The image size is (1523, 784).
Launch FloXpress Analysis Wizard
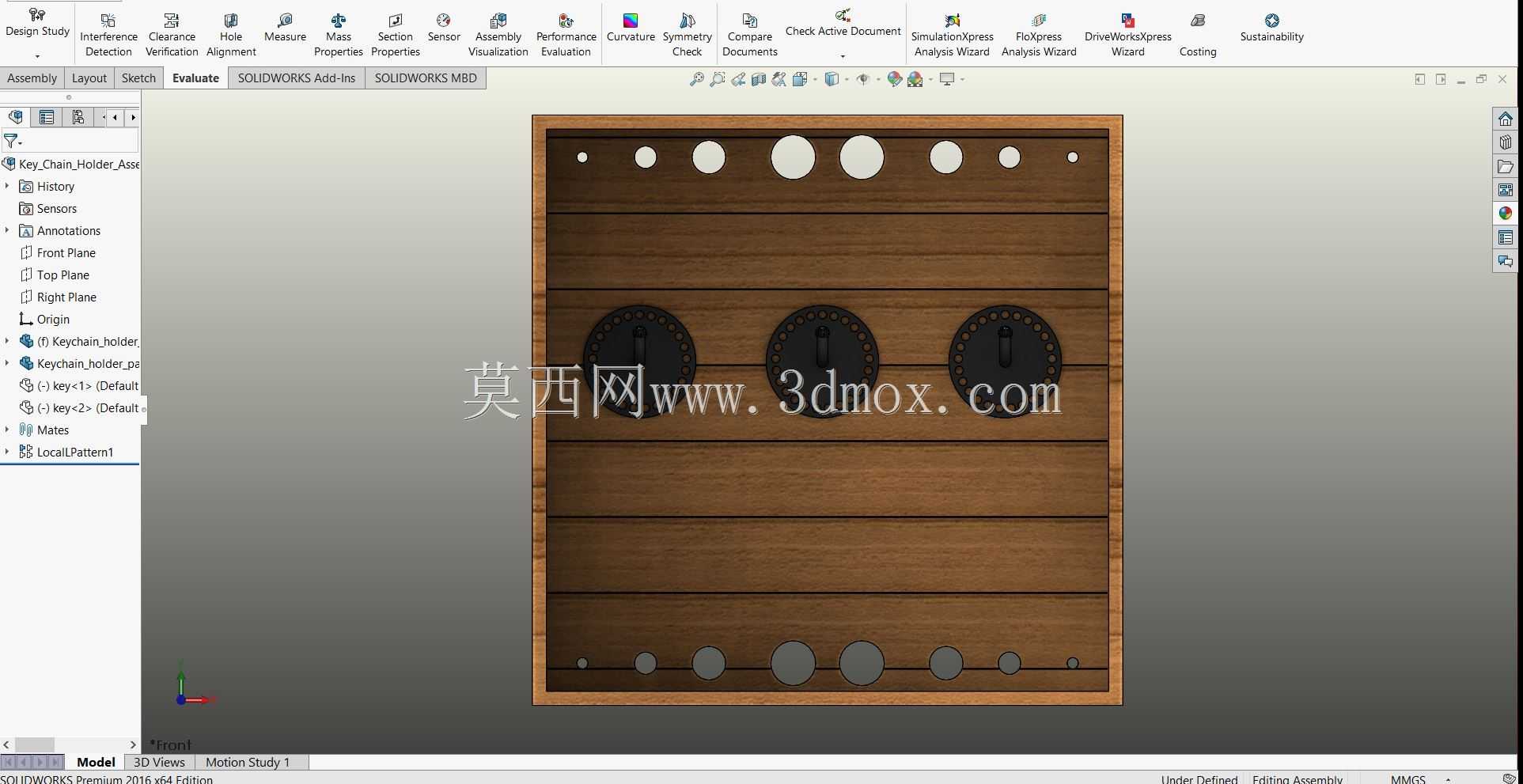tap(1040, 36)
